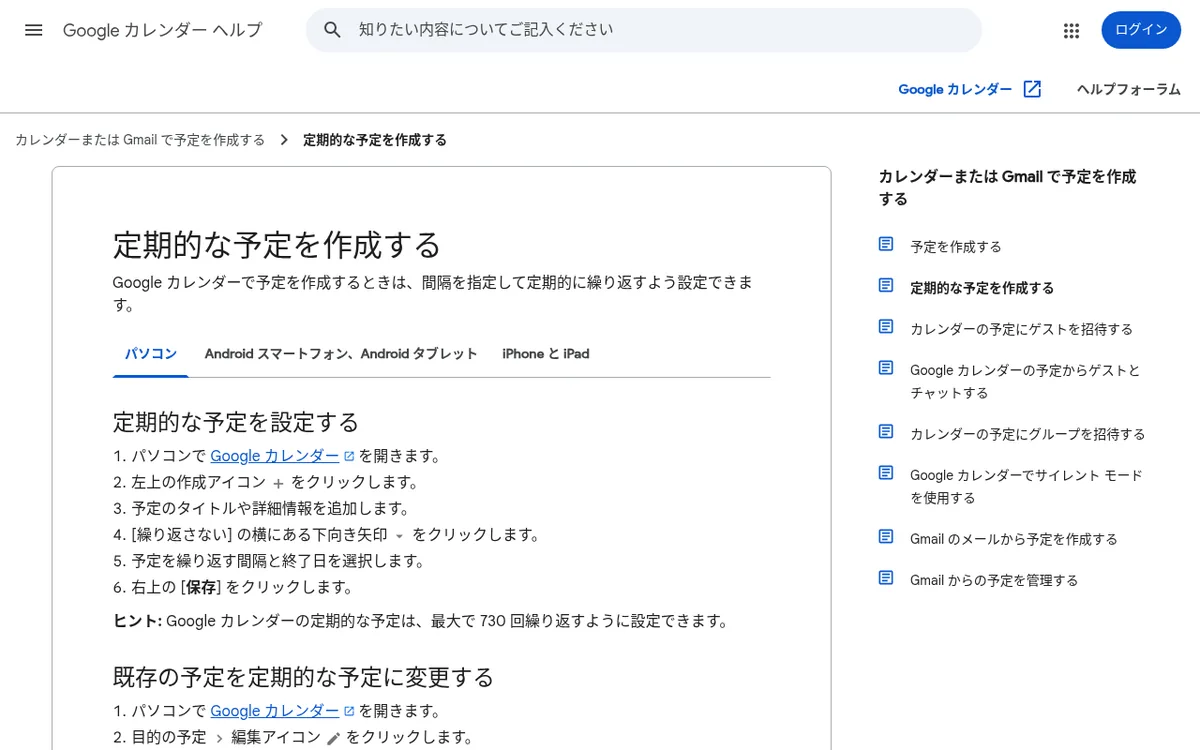1200x750 pixels.
Task: Click the help search input field
Action: (644, 30)
